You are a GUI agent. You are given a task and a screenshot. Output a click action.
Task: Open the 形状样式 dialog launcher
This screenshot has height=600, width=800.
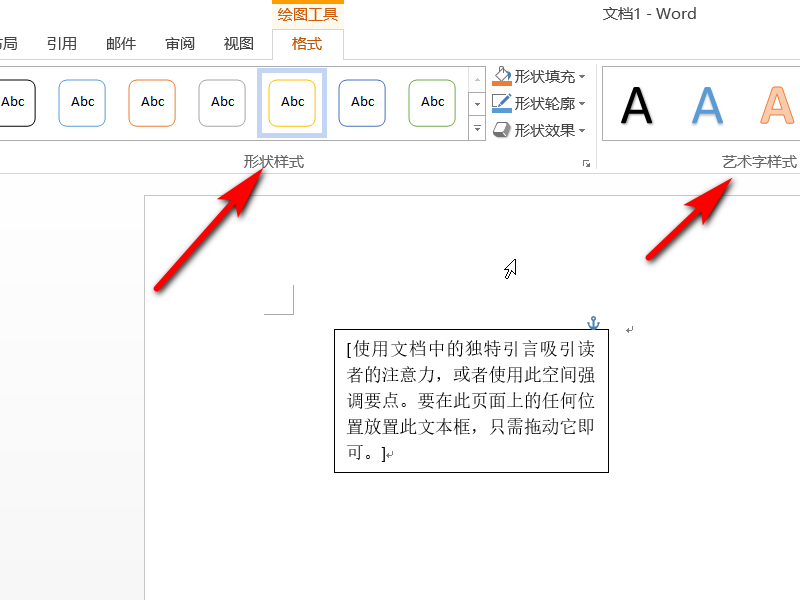(x=586, y=164)
